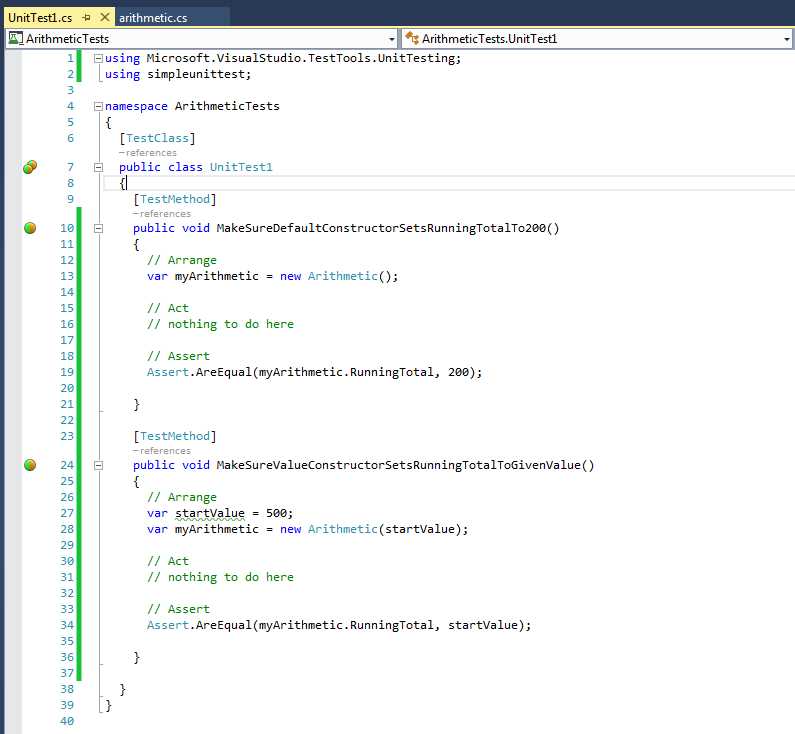Collapse the MakeSureDefaultConstructorSetsRunningTotalTo200 method
Image resolution: width=795 pixels, height=734 pixels.
coord(98,229)
